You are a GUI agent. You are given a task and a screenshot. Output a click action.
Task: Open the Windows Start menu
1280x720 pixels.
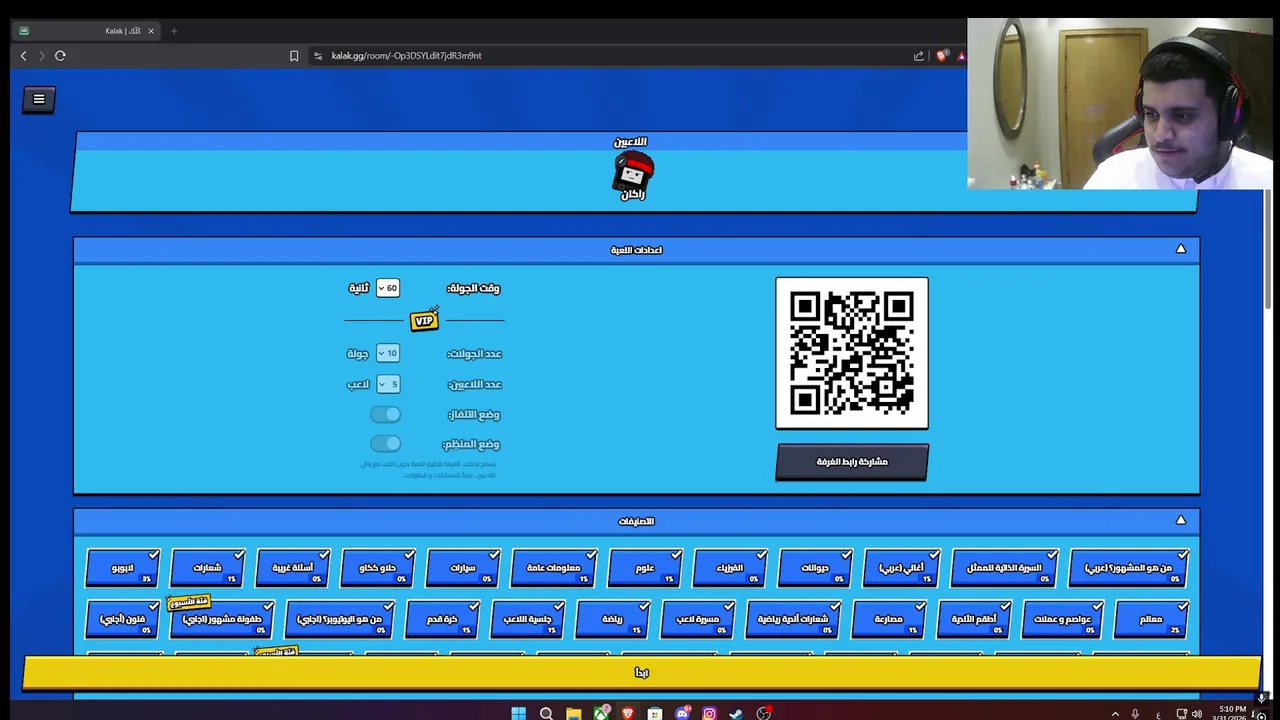[518, 713]
